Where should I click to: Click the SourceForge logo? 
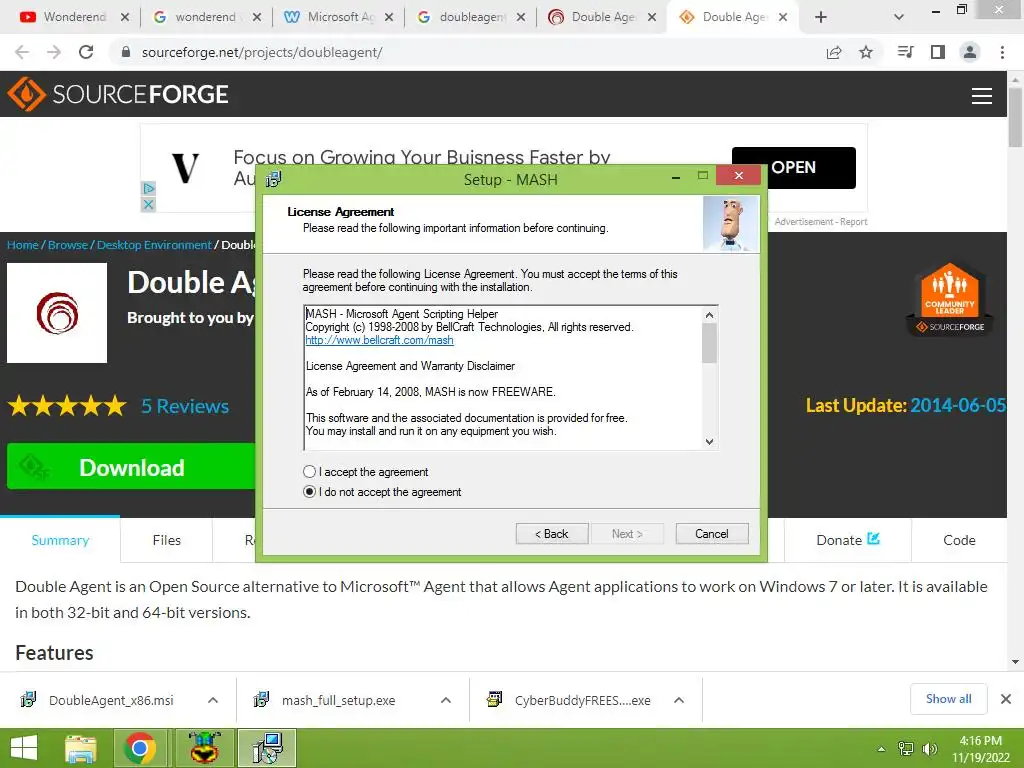(x=118, y=94)
